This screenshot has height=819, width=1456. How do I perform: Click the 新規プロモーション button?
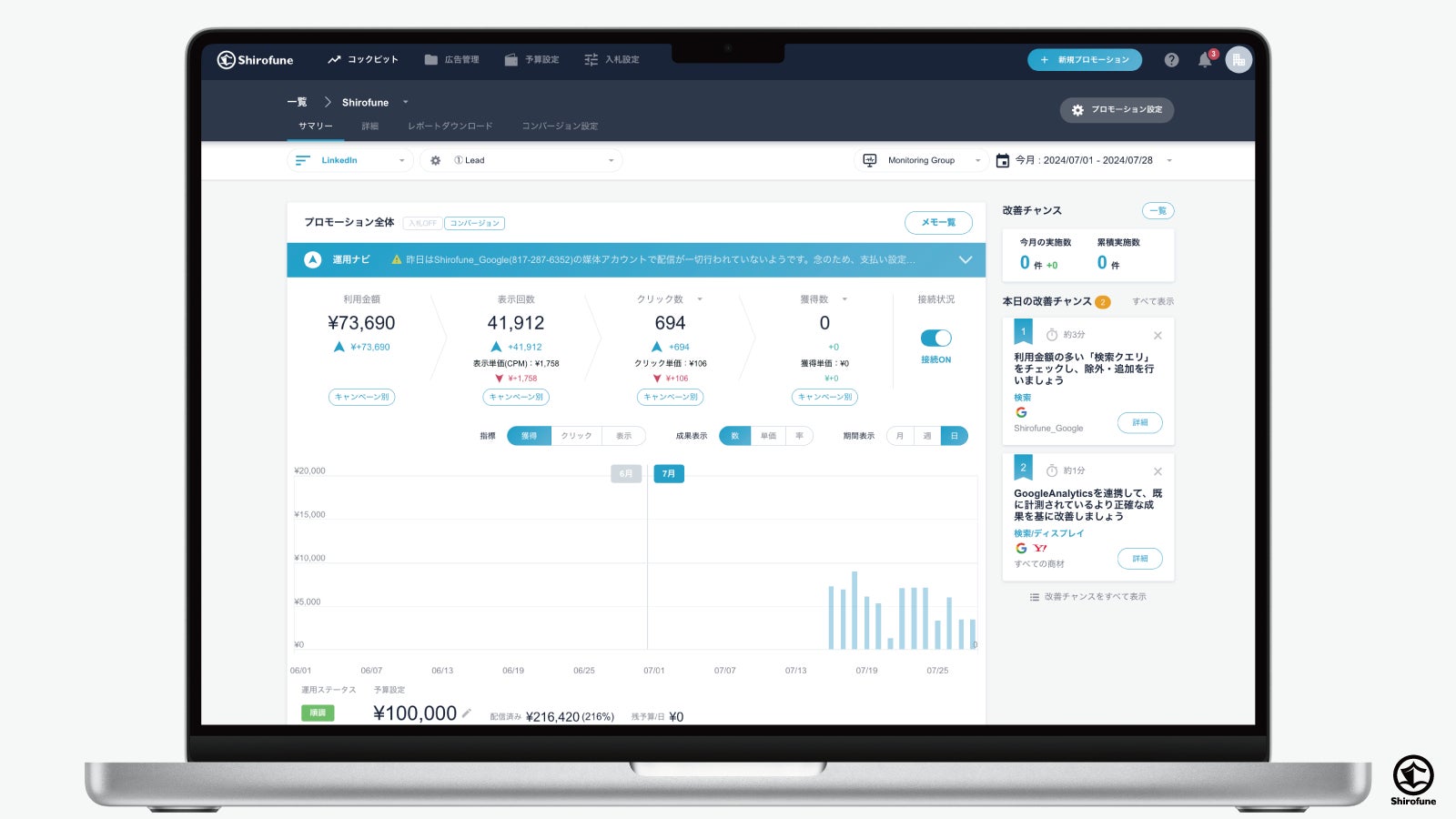(x=1085, y=60)
